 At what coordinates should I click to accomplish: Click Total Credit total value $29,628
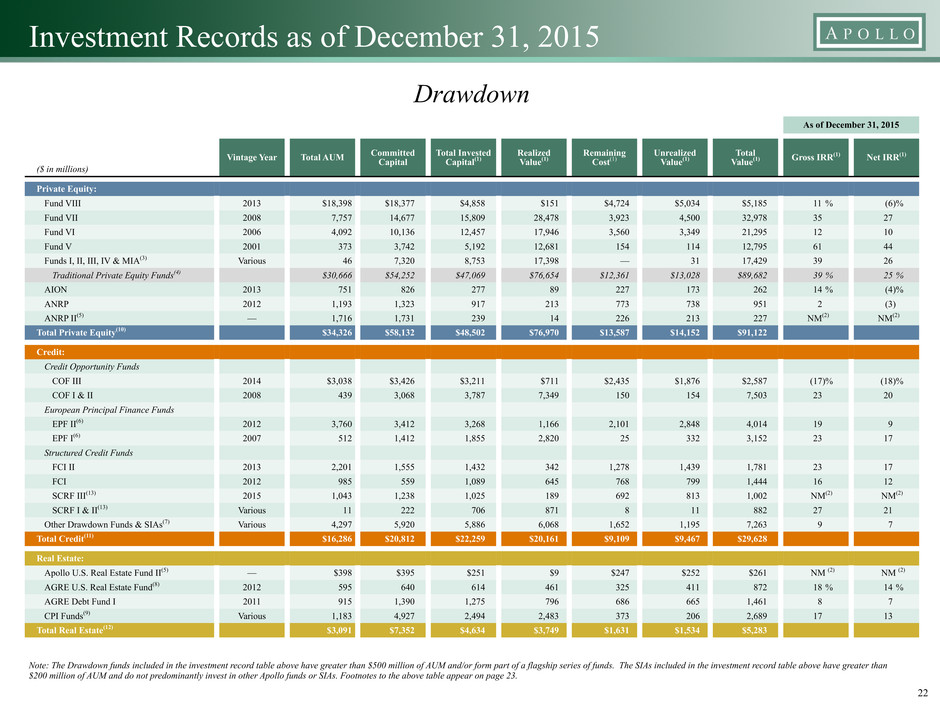click(x=752, y=539)
